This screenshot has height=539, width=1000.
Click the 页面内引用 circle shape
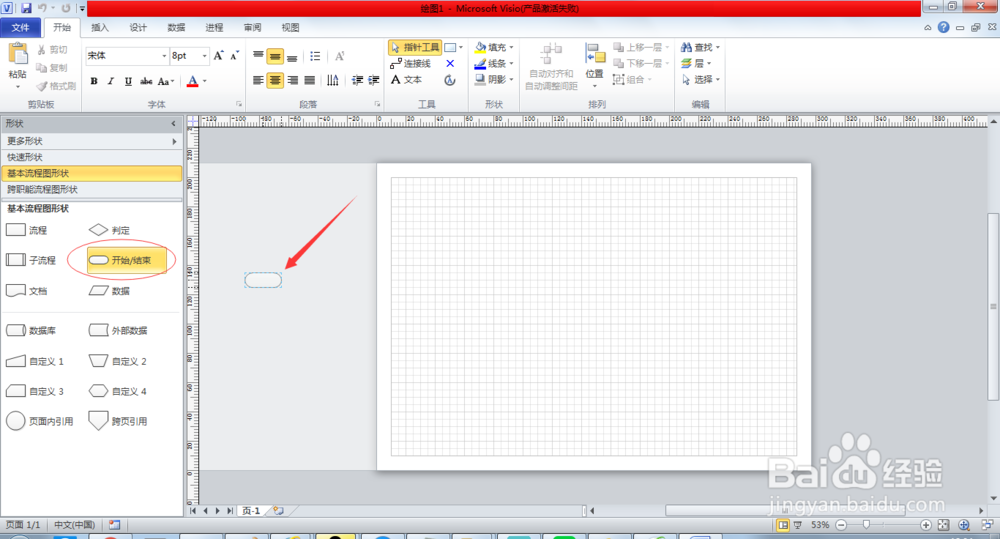point(40,421)
